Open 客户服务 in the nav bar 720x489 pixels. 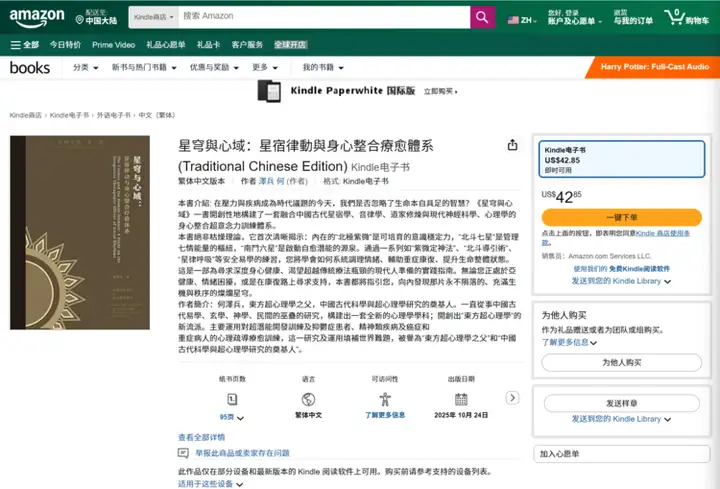click(x=247, y=45)
